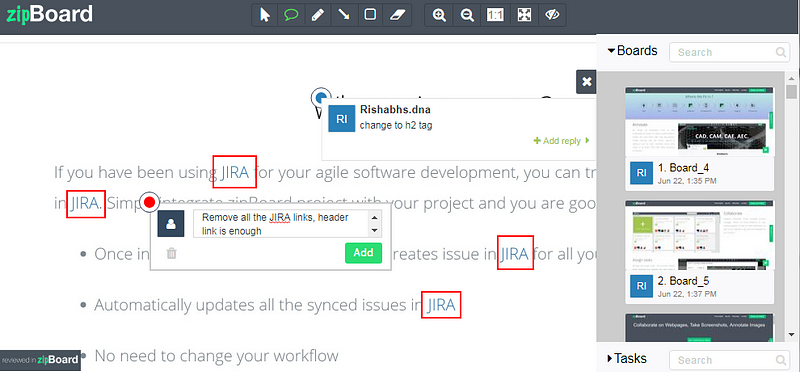Click the 'change to h2 tag' comment text

point(396,125)
